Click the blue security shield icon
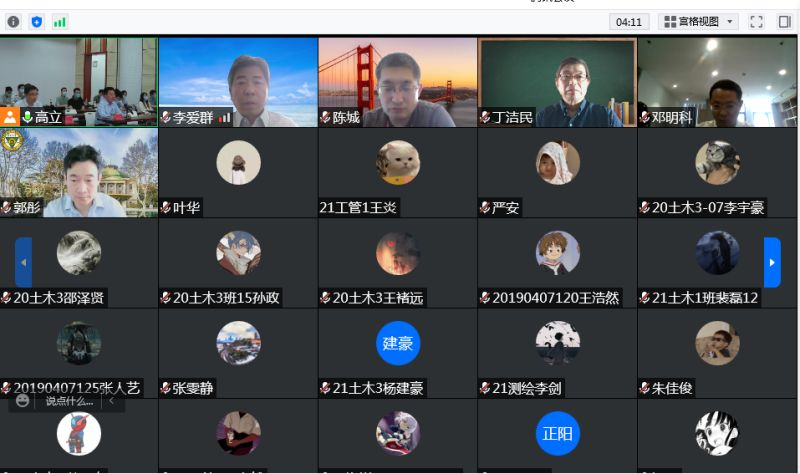This screenshot has width=800, height=474. tap(37, 21)
